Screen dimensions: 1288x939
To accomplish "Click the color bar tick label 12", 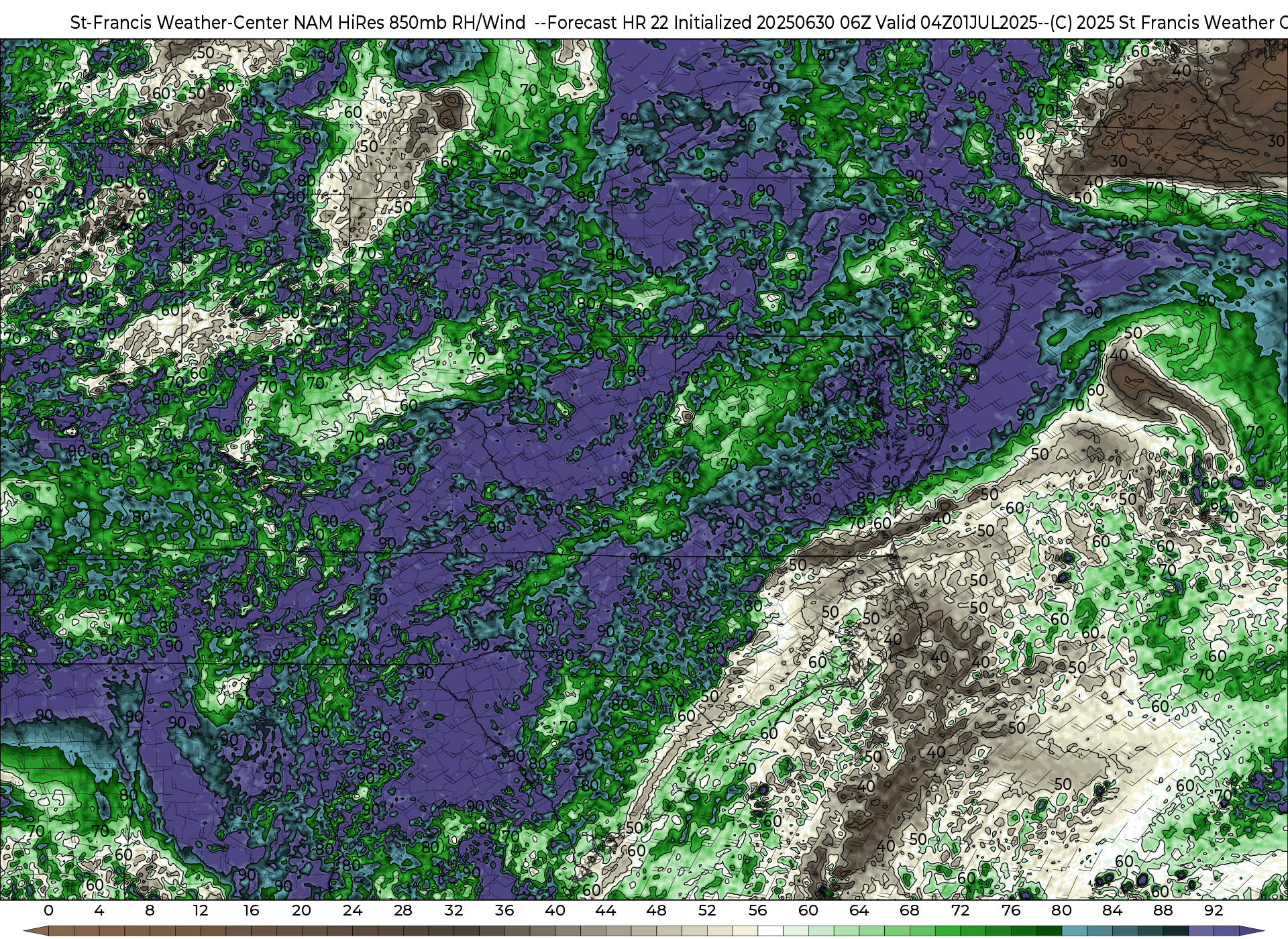I will (x=201, y=911).
